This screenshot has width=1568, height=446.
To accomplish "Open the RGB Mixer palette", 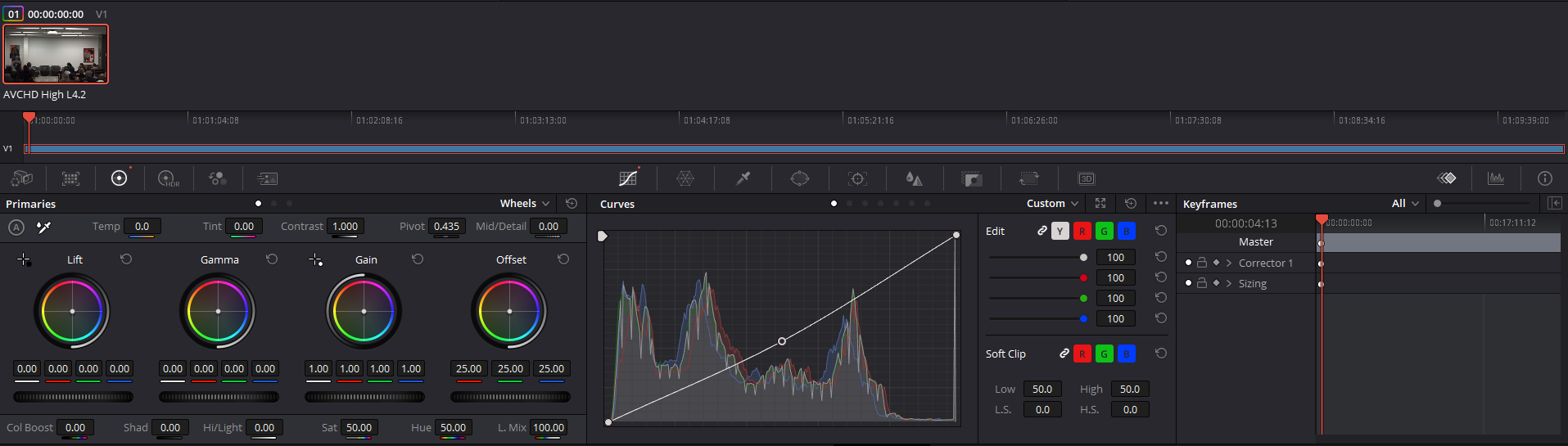I will pos(217,178).
